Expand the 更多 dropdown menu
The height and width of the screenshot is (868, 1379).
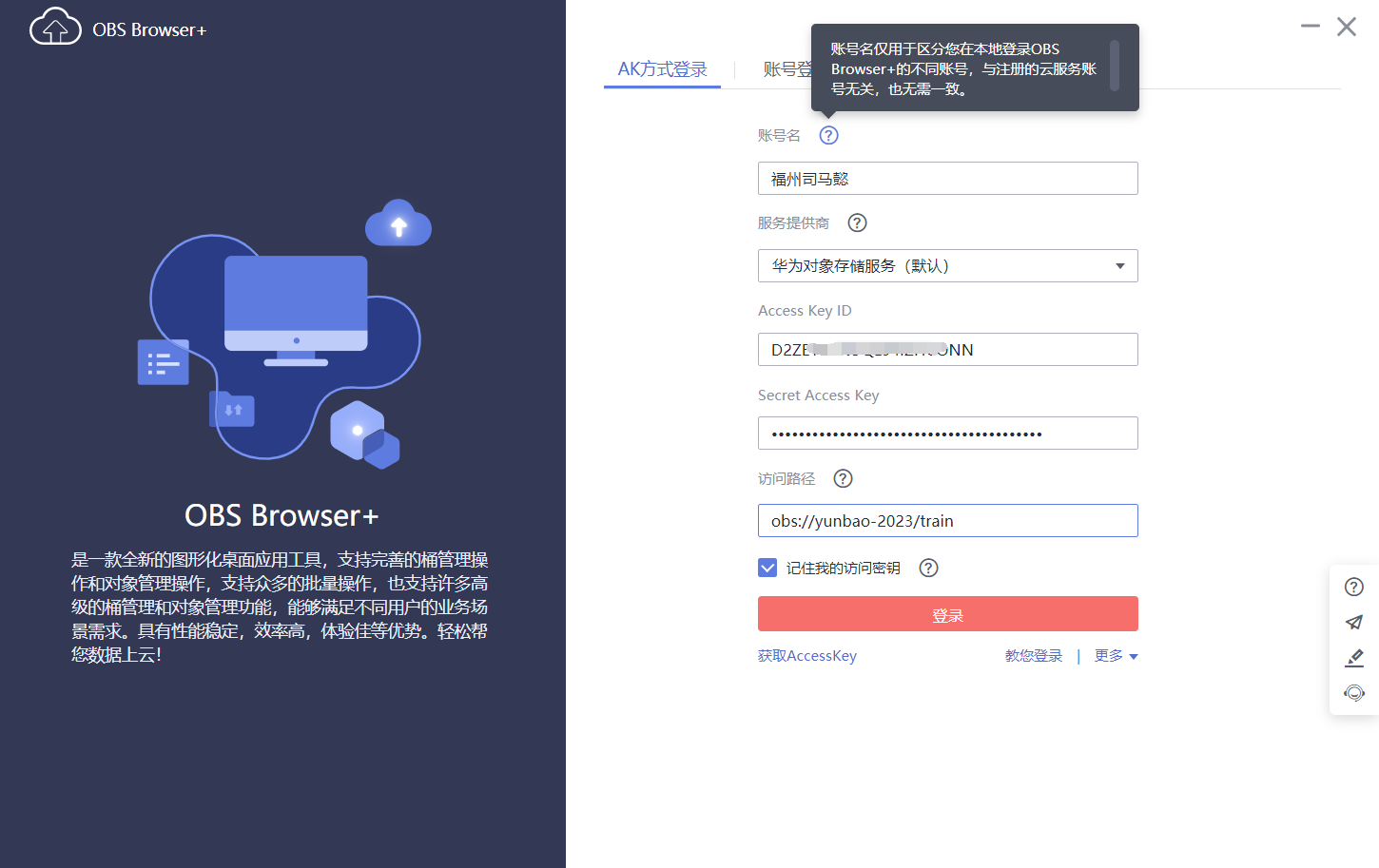[x=1115, y=655]
